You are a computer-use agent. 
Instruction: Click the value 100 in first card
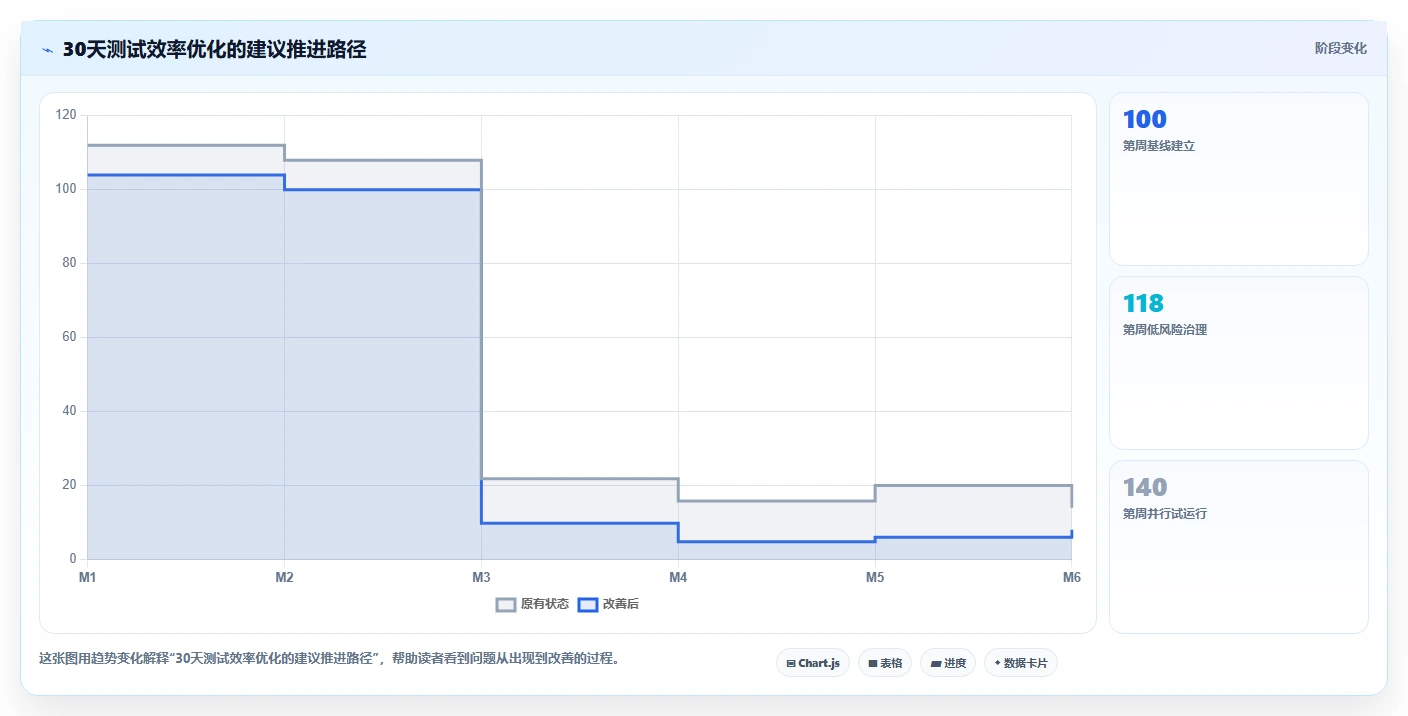pyautogui.click(x=1144, y=120)
